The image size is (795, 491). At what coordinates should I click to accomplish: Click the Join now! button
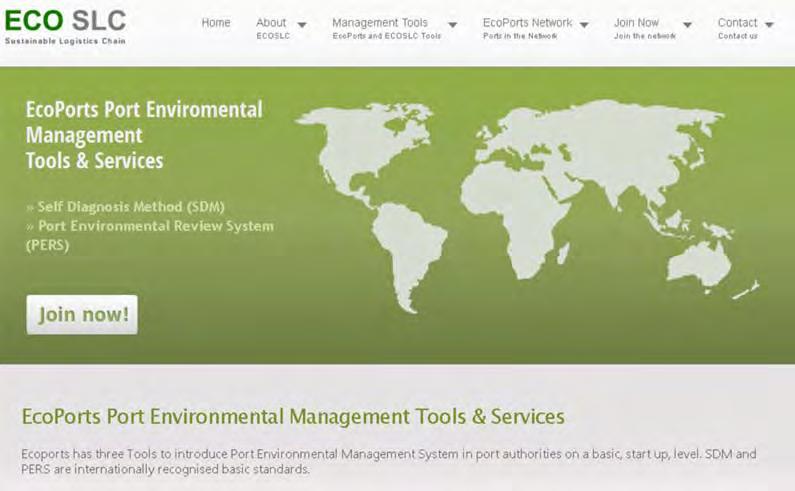[82, 314]
